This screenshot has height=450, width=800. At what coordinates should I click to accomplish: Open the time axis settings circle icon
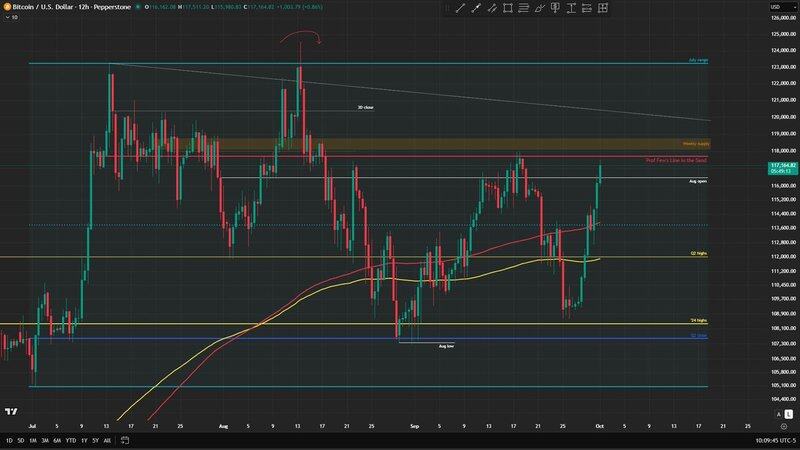(783, 425)
